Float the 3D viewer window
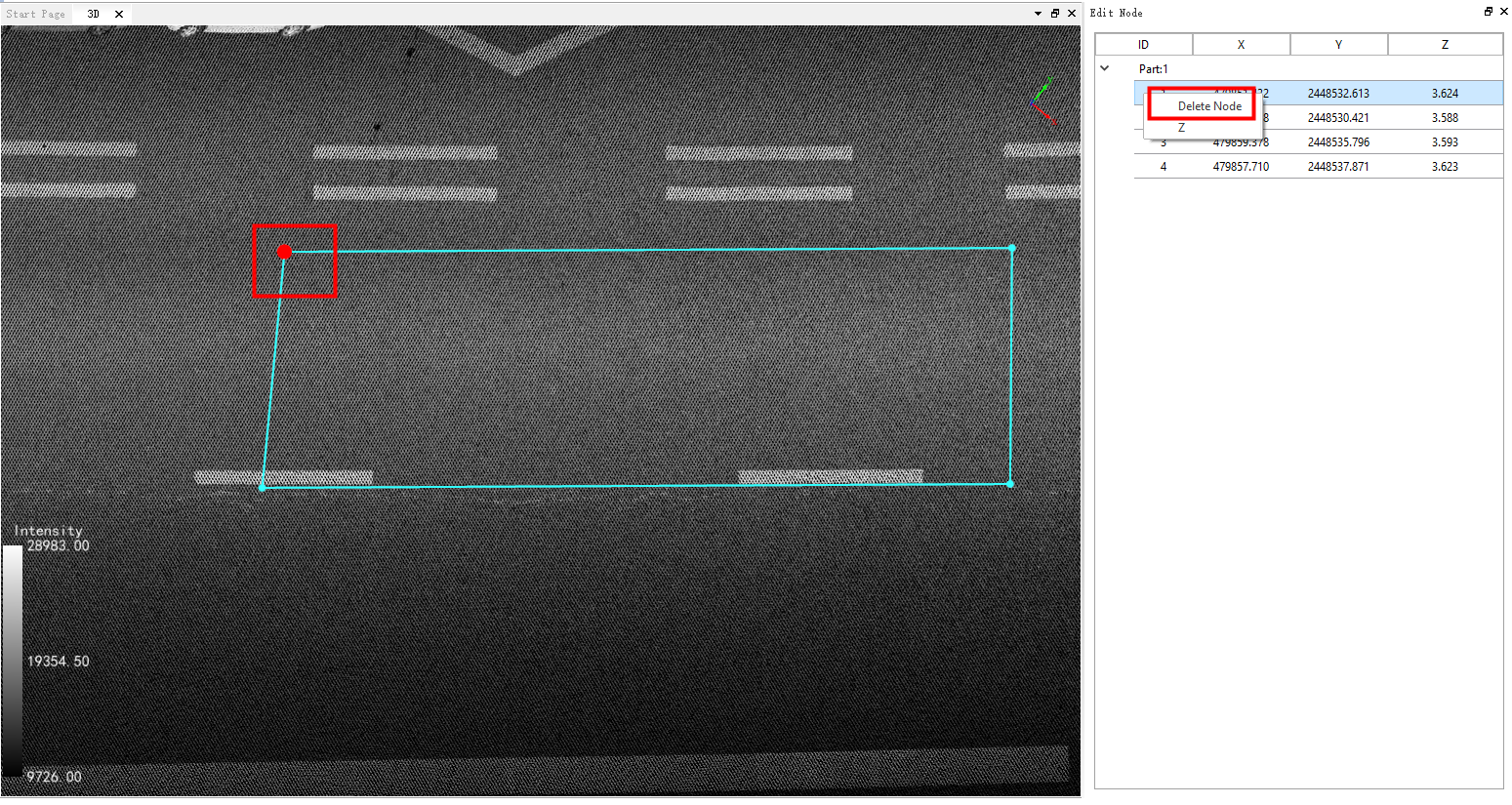The image size is (1512, 805). [1054, 14]
